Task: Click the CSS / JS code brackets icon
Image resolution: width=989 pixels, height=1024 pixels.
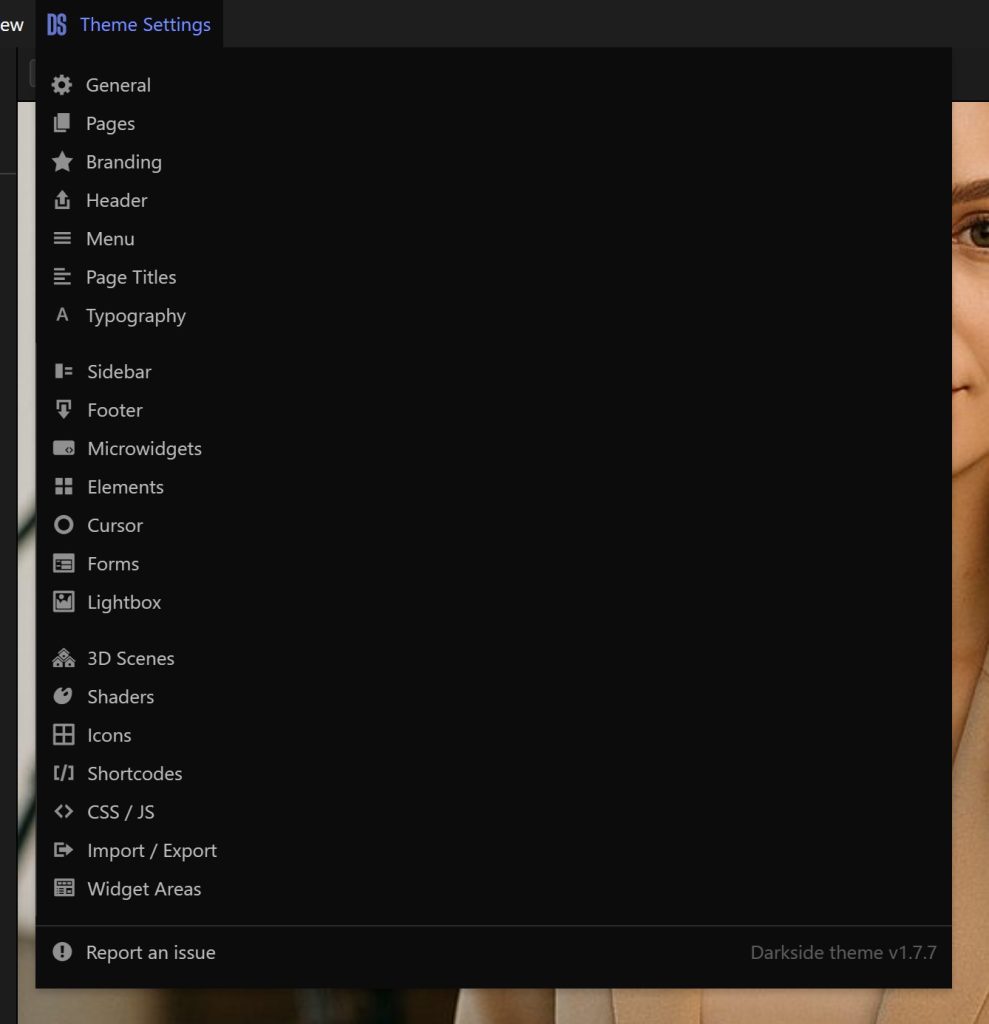Action: pyautogui.click(x=63, y=811)
